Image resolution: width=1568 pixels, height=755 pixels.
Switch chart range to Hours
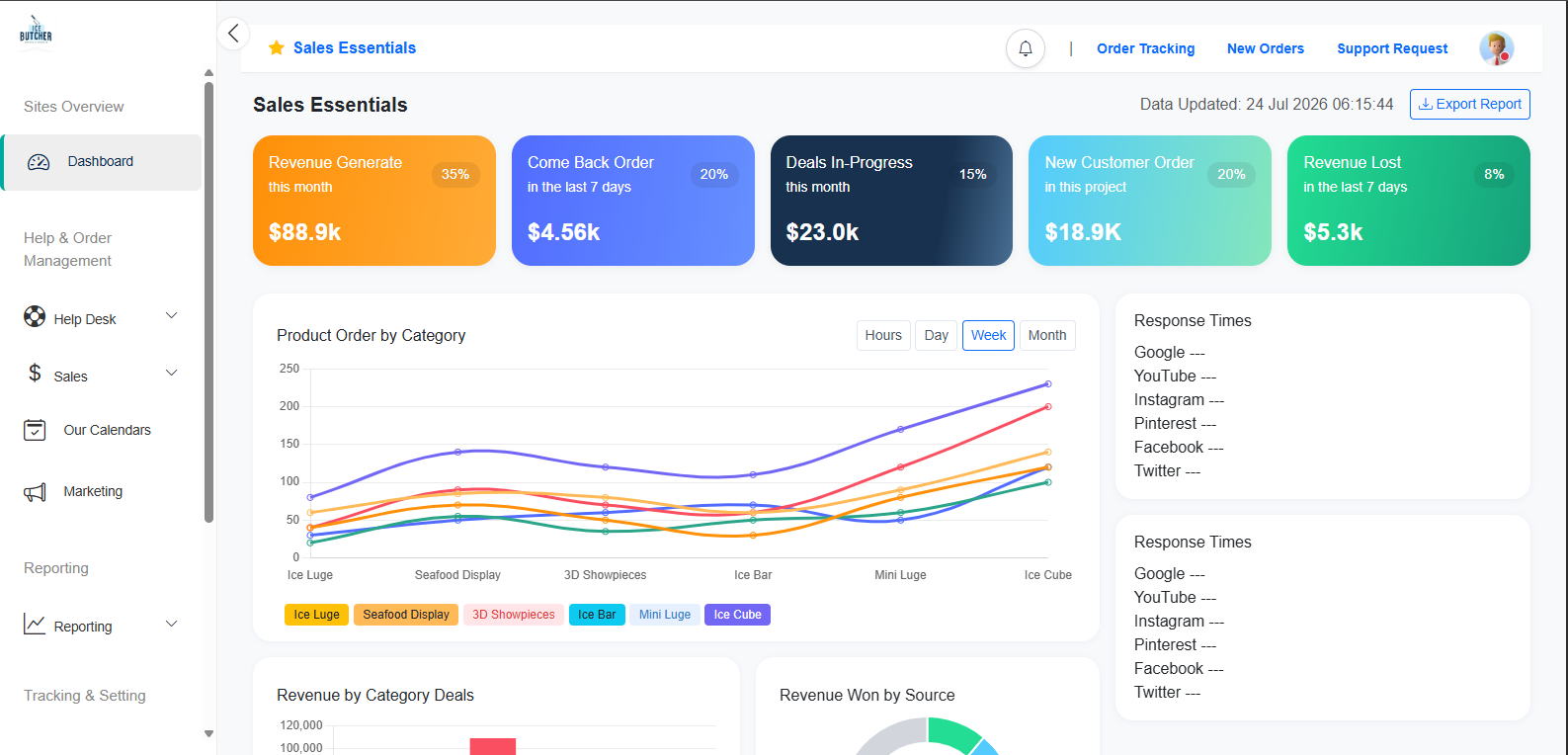[x=883, y=335]
